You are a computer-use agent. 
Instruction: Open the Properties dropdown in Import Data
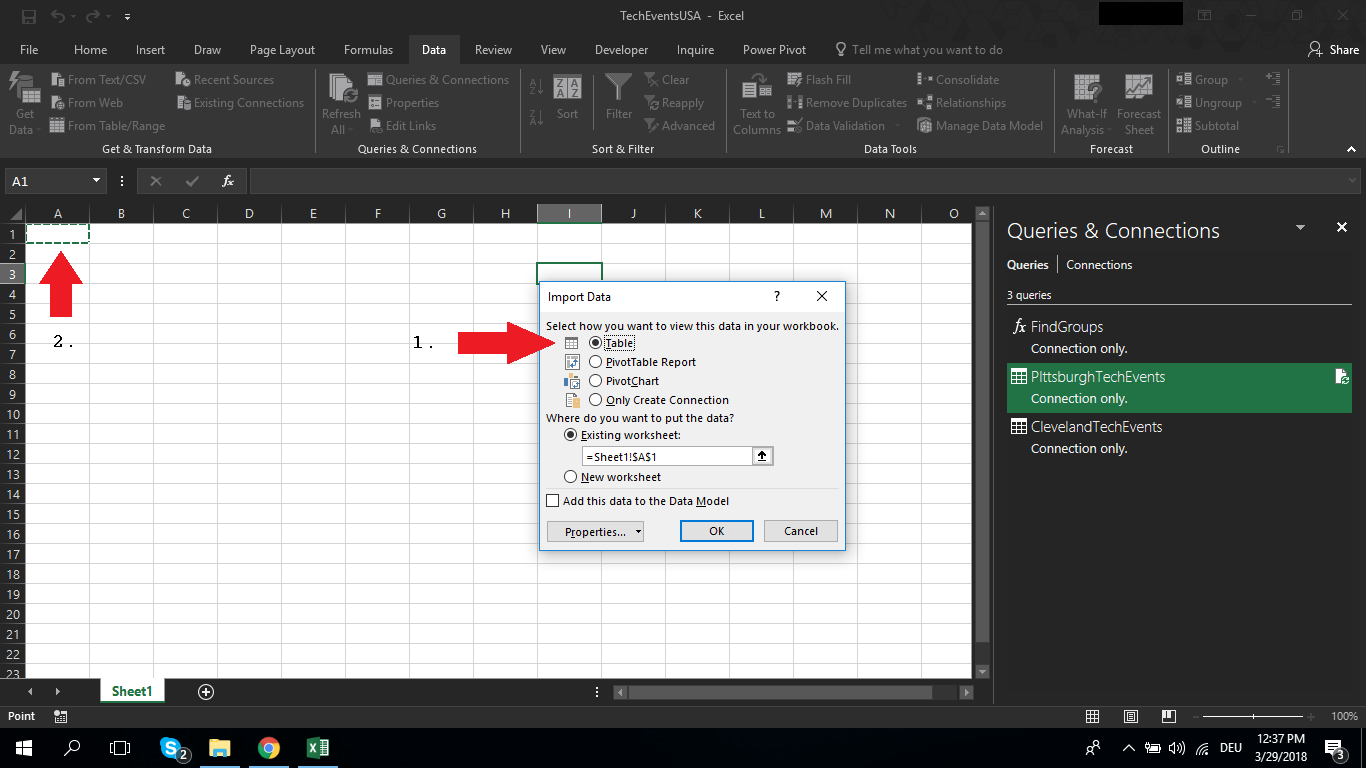[x=595, y=532]
